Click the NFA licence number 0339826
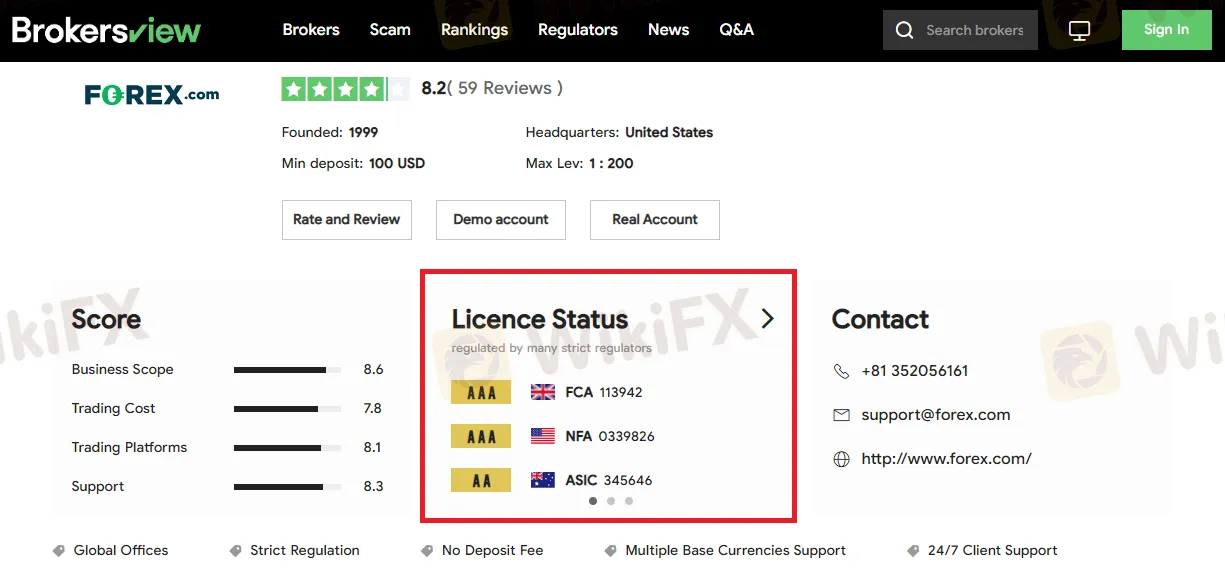 627,436
